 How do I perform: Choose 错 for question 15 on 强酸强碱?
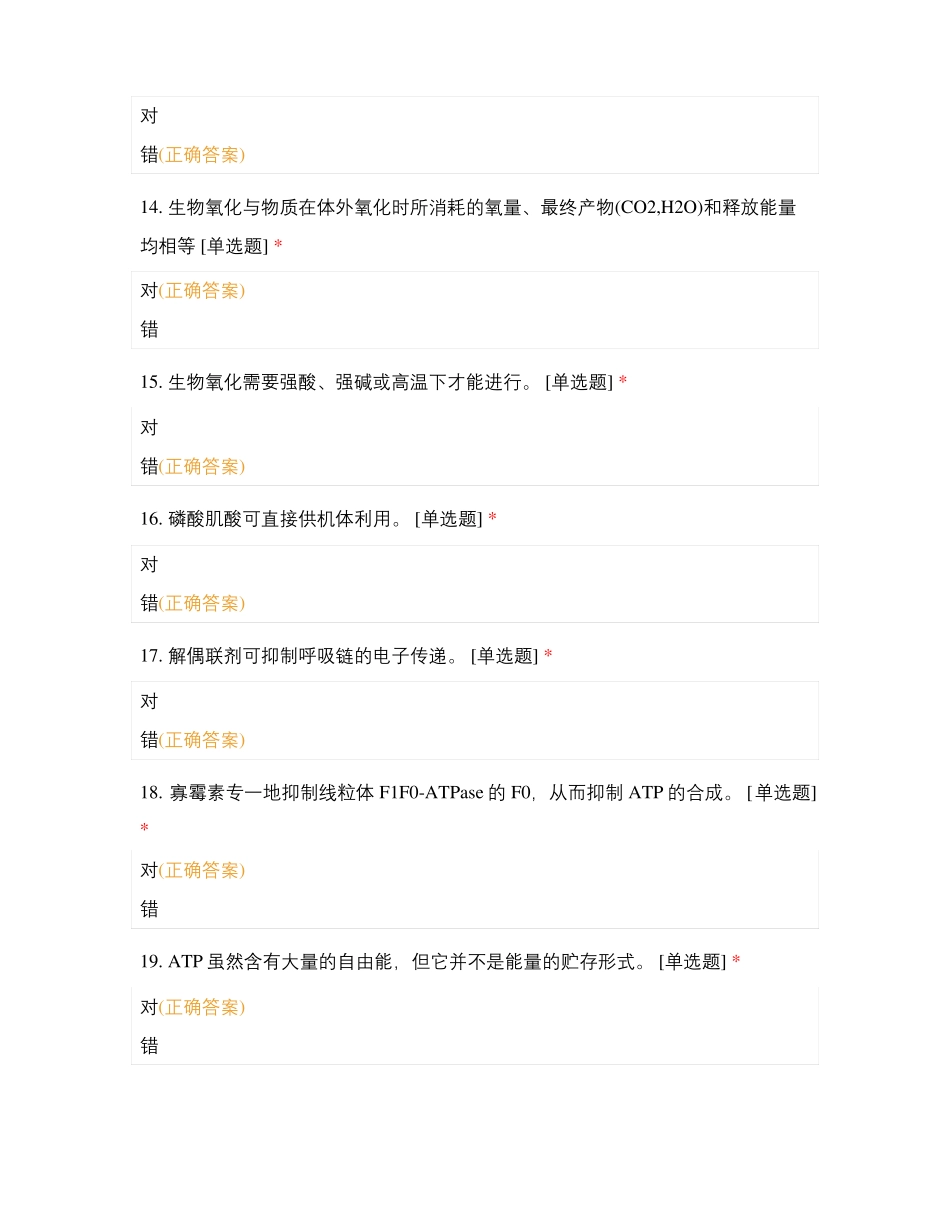150,466
